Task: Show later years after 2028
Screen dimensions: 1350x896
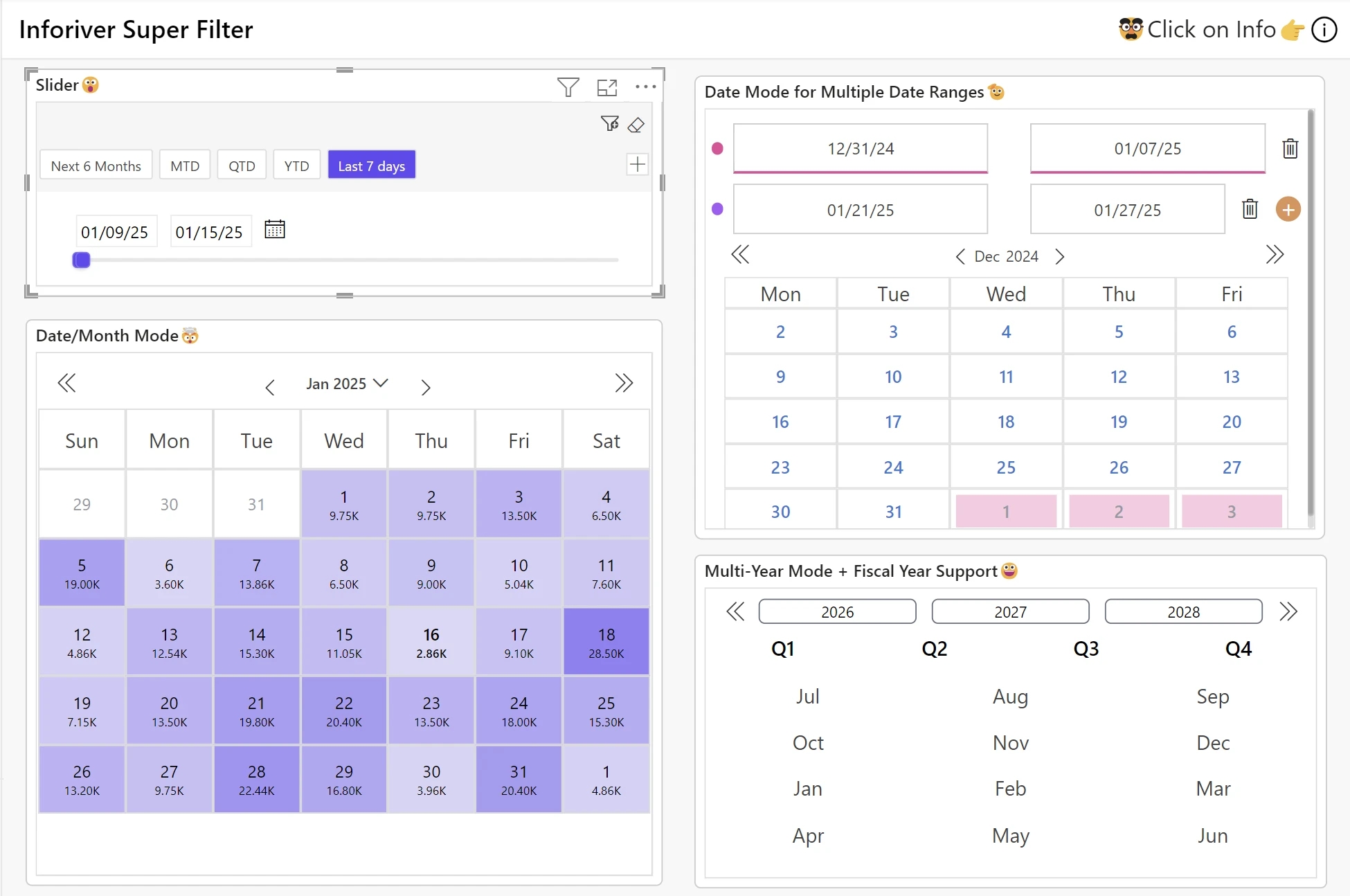Action: (x=1288, y=611)
